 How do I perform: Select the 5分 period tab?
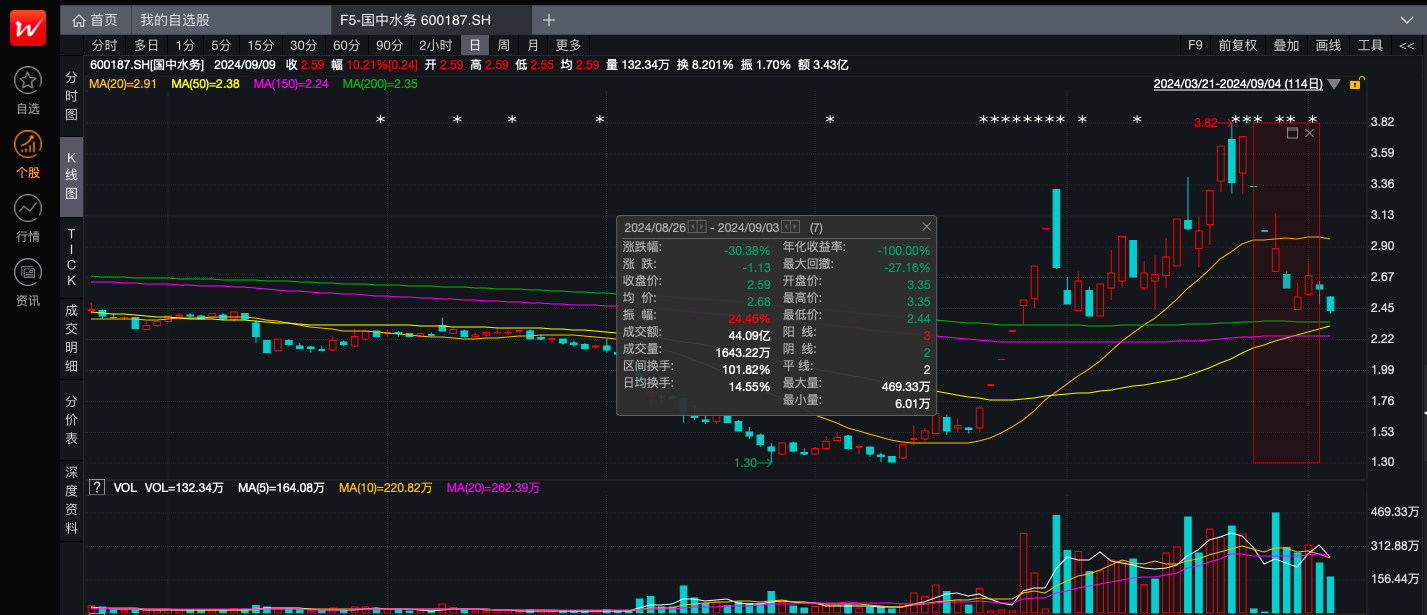[220, 45]
